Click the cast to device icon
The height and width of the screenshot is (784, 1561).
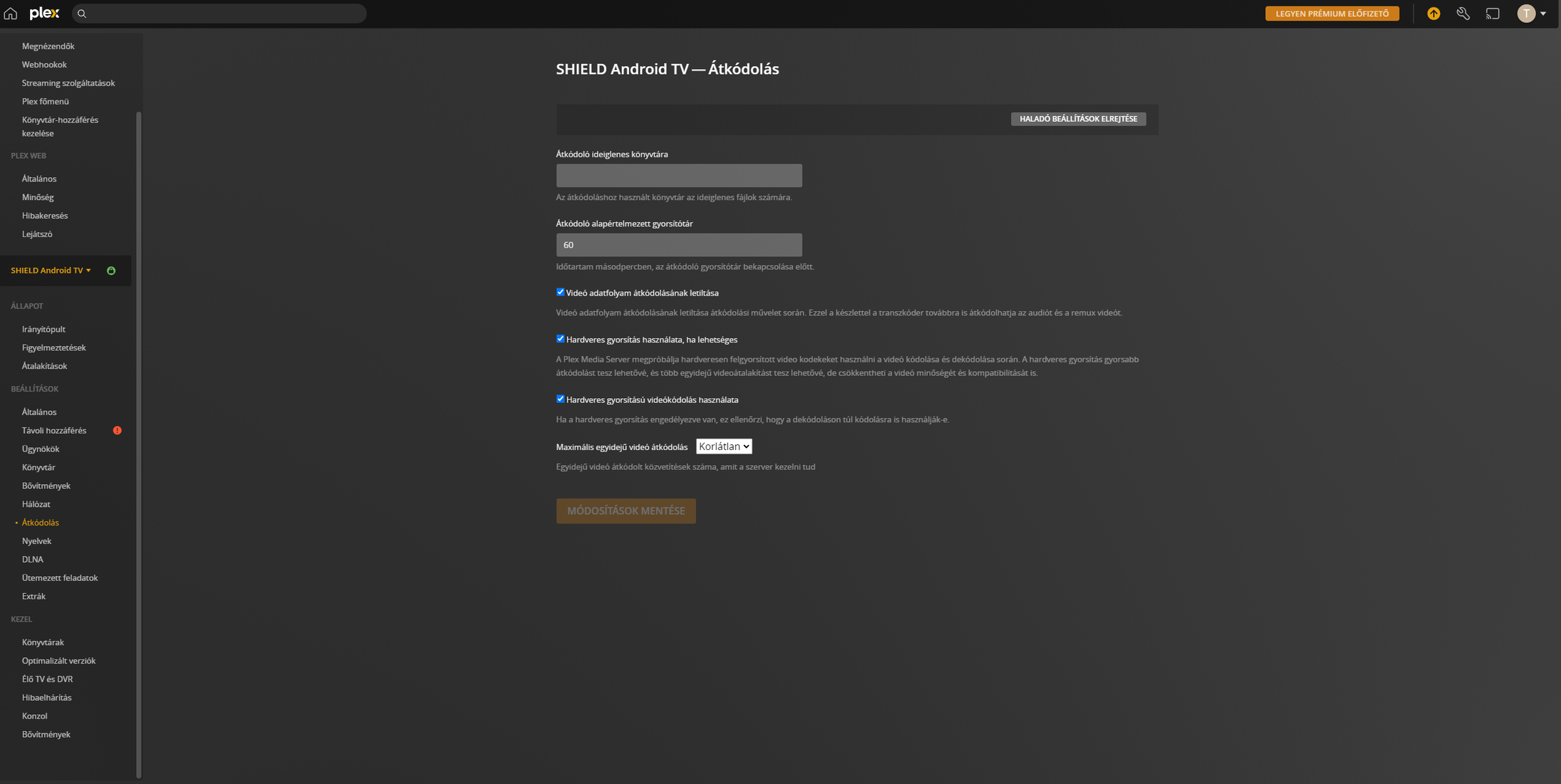[1493, 14]
